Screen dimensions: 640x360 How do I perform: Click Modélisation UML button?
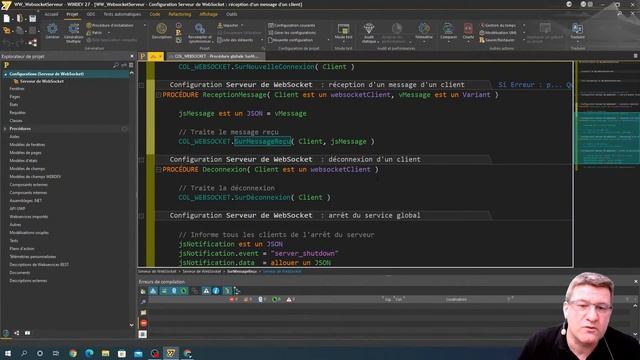[498, 33]
